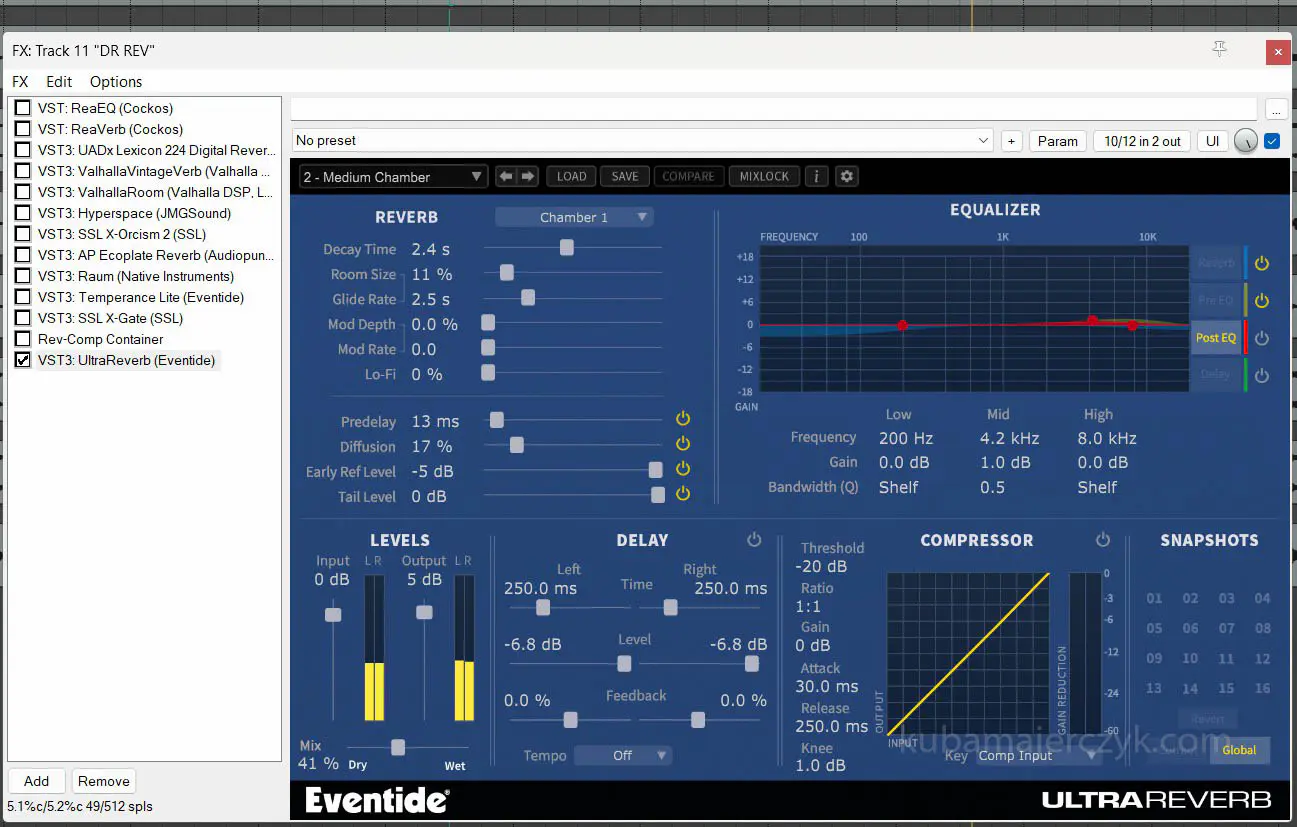Toggle the Compressor section power icon
This screenshot has height=827, width=1297.
1102,540
